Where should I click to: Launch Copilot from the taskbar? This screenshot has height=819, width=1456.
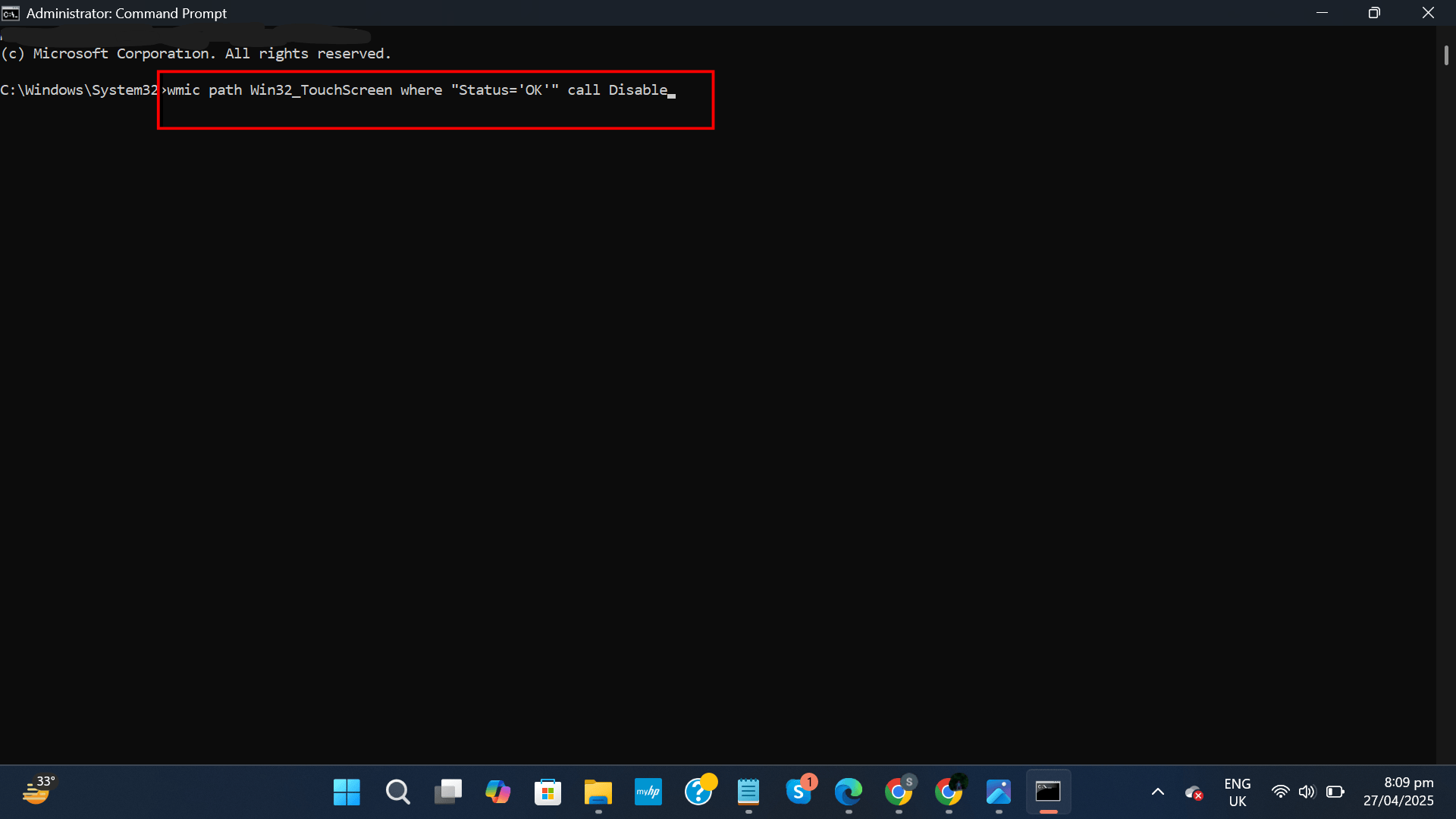[497, 792]
